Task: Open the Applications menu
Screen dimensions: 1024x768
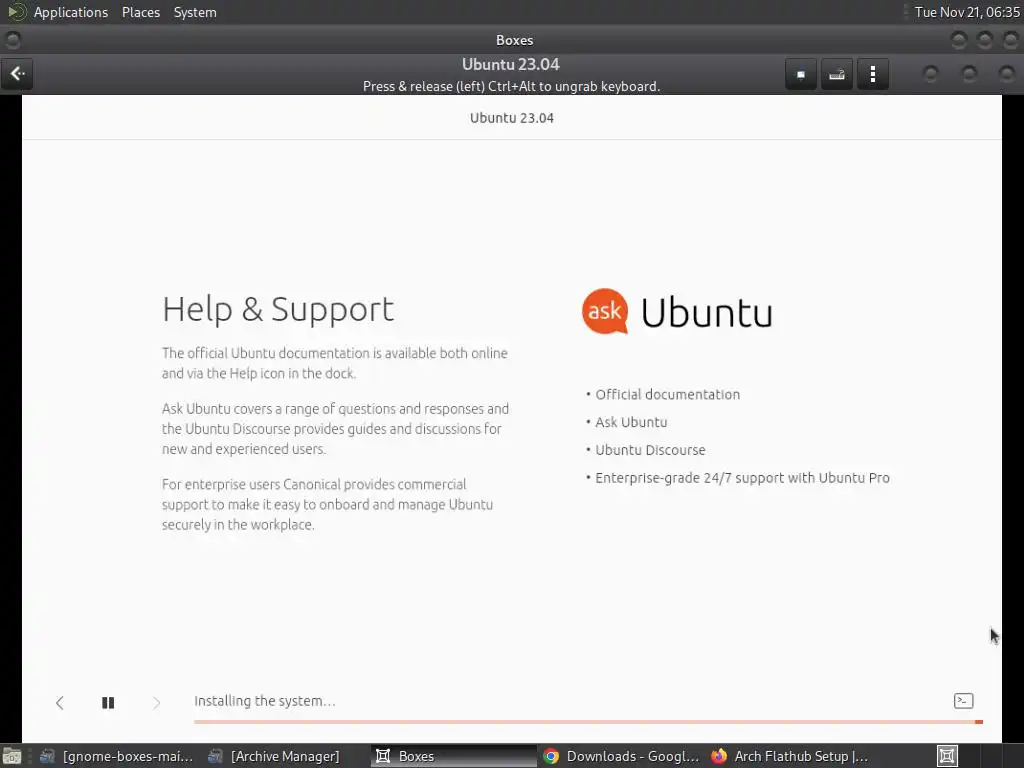Action: pyautogui.click(x=71, y=12)
